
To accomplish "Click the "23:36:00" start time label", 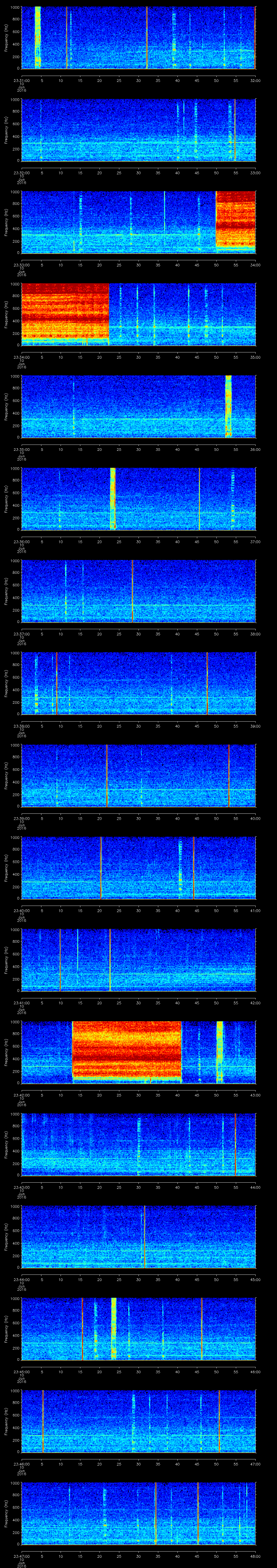I will pyautogui.click(x=21, y=542).
